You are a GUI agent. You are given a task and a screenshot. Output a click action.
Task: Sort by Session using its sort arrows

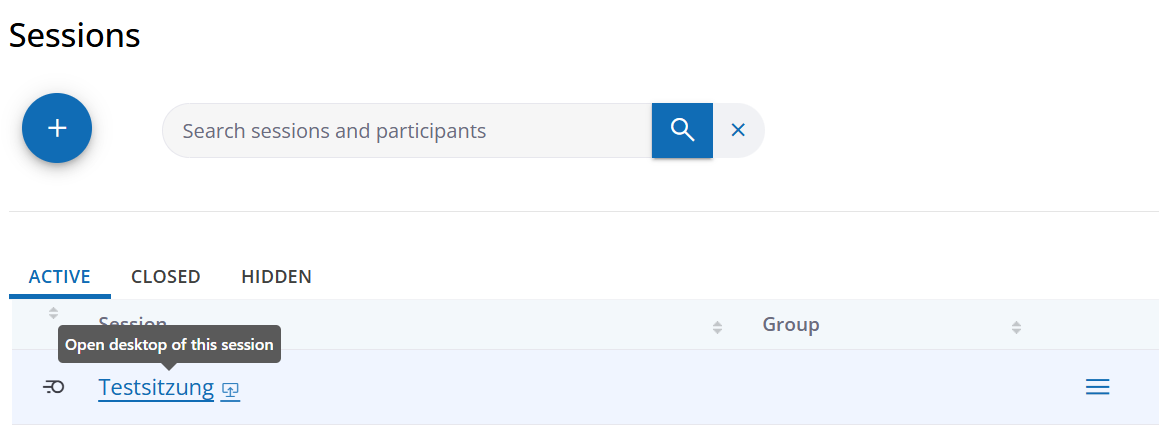(717, 327)
